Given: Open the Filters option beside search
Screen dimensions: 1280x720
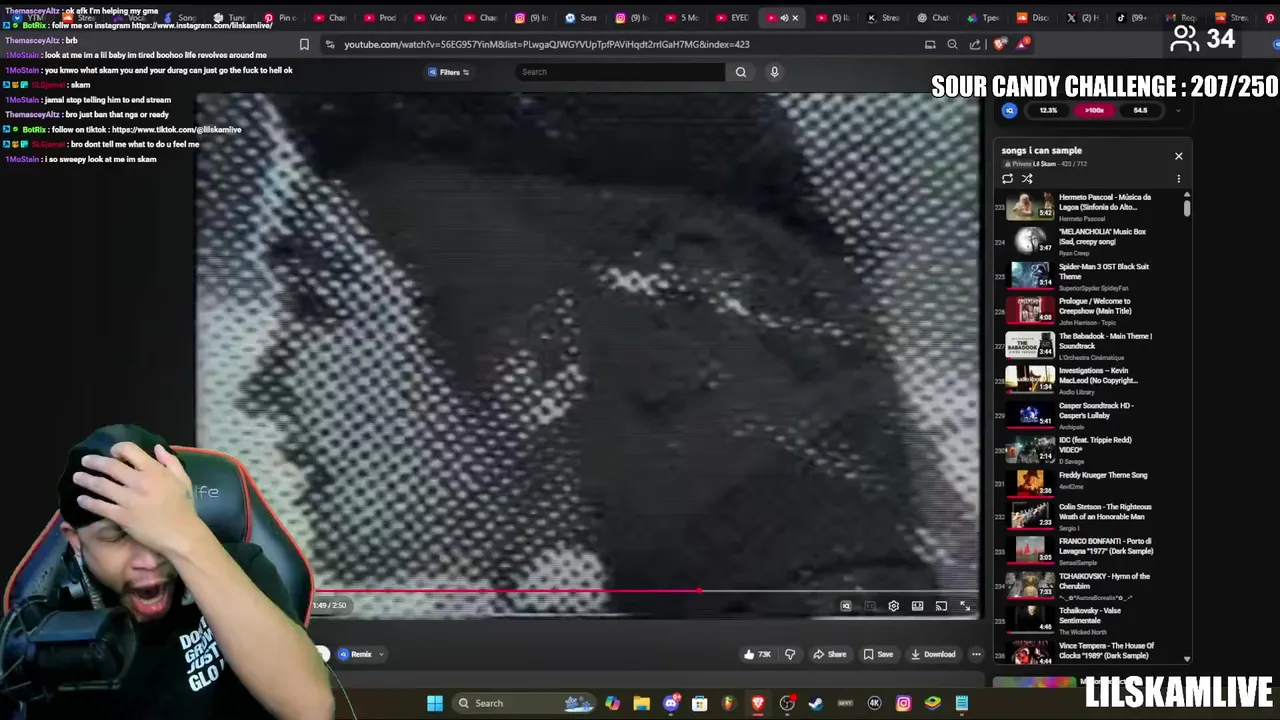Looking at the screenshot, I should (449, 72).
